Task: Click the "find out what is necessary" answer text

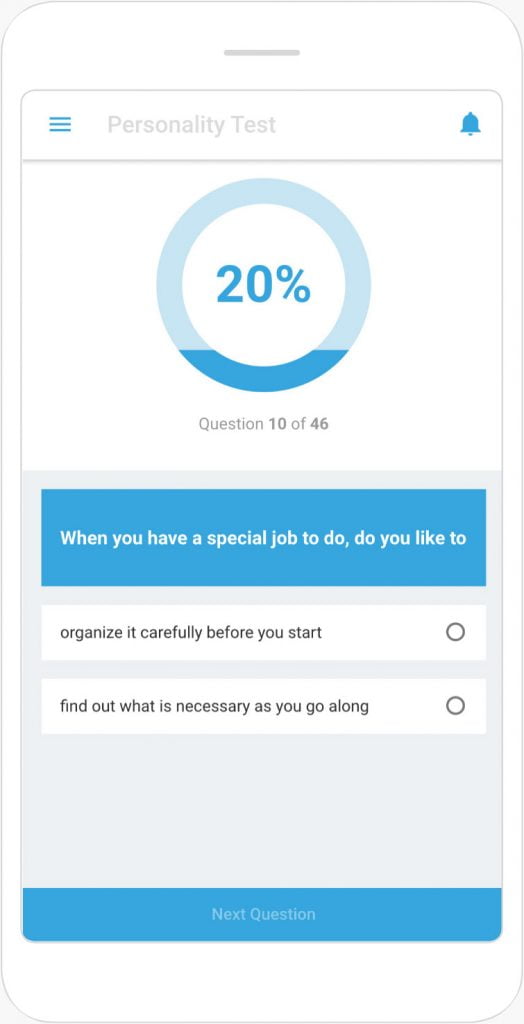Action: tap(214, 706)
